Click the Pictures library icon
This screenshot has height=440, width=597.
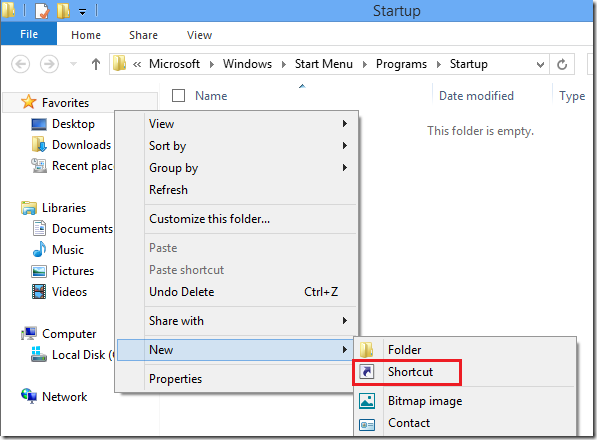(x=39, y=271)
